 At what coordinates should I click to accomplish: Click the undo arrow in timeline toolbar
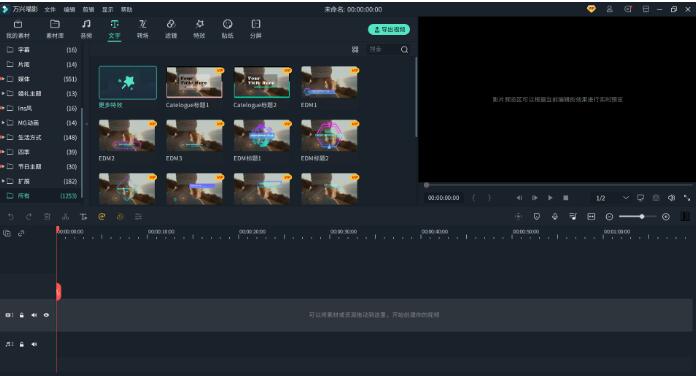(11, 217)
